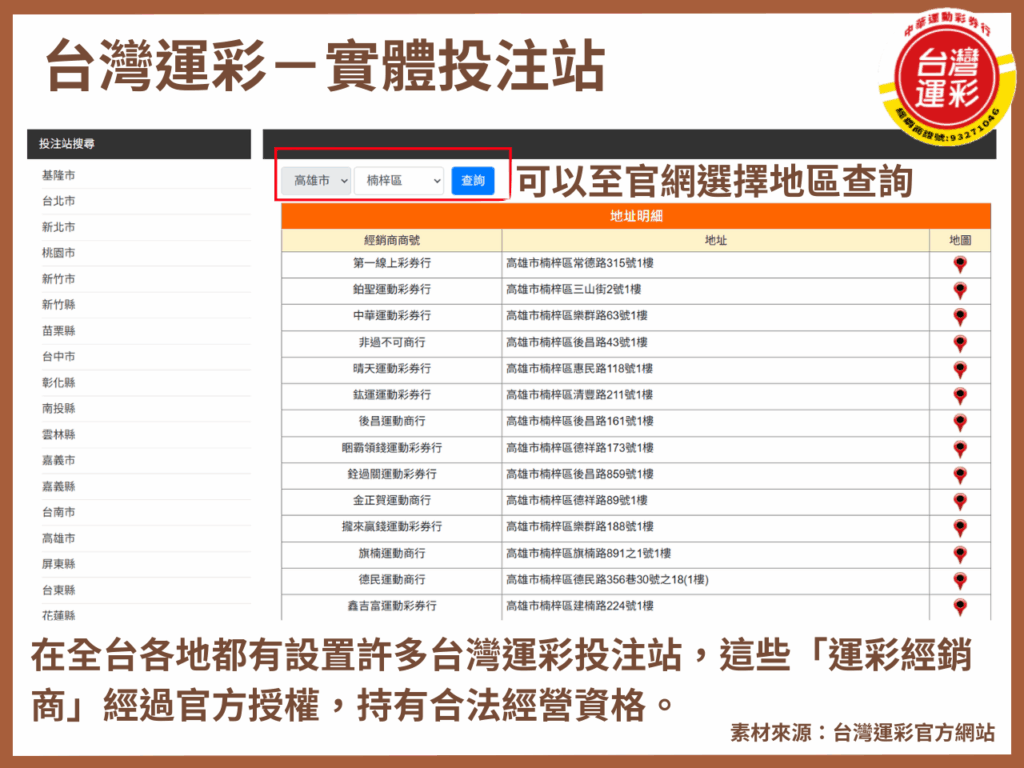
Task: Open map pin for 旗楠運動商行
Action: click(959, 554)
